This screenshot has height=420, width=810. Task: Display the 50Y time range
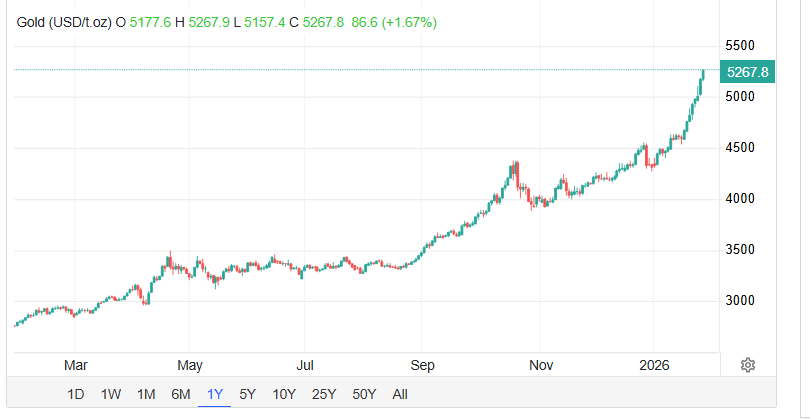(x=364, y=394)
